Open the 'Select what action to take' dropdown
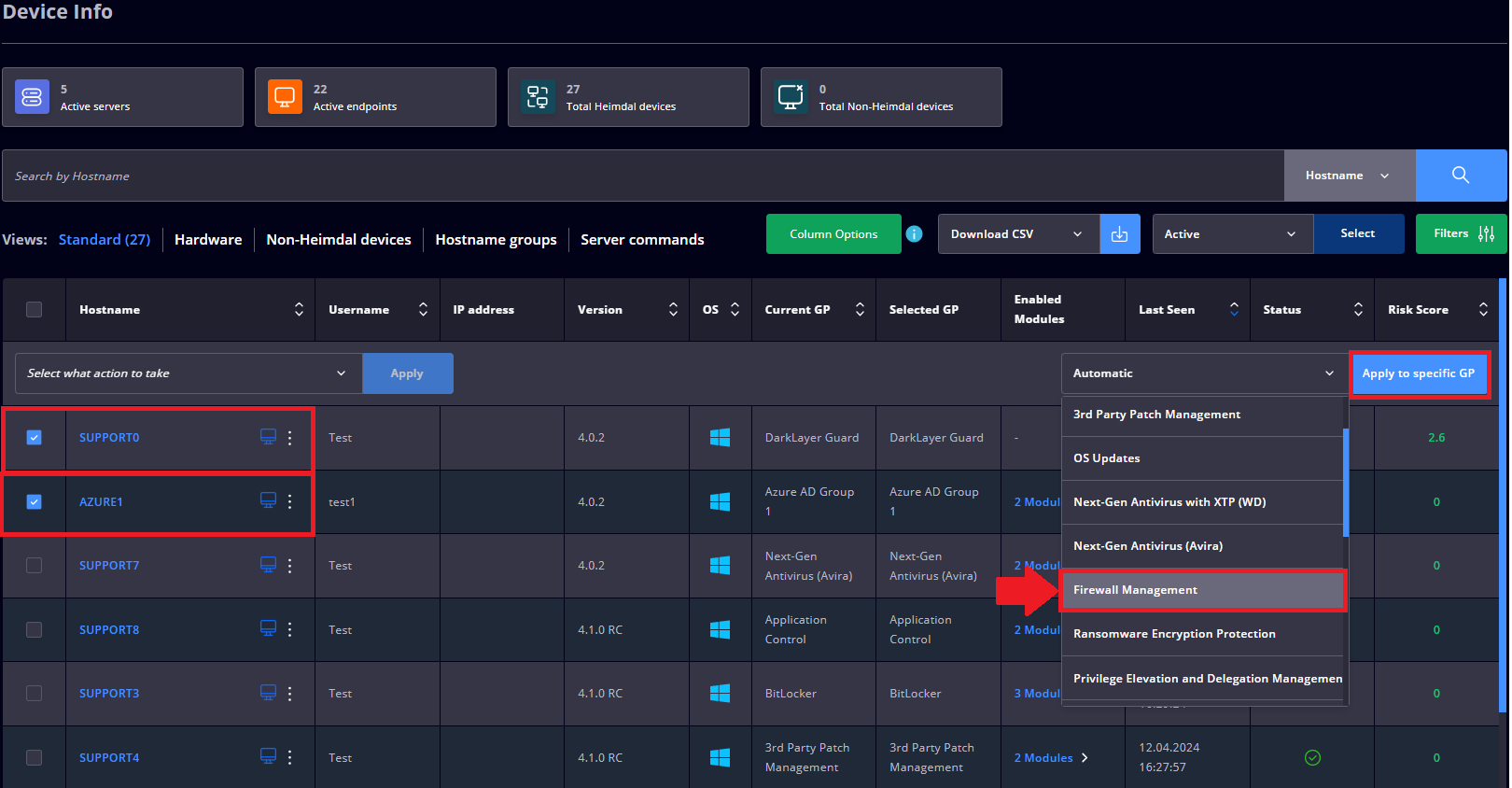This screenshot has width=1512, height=788. tap(189, 373)
